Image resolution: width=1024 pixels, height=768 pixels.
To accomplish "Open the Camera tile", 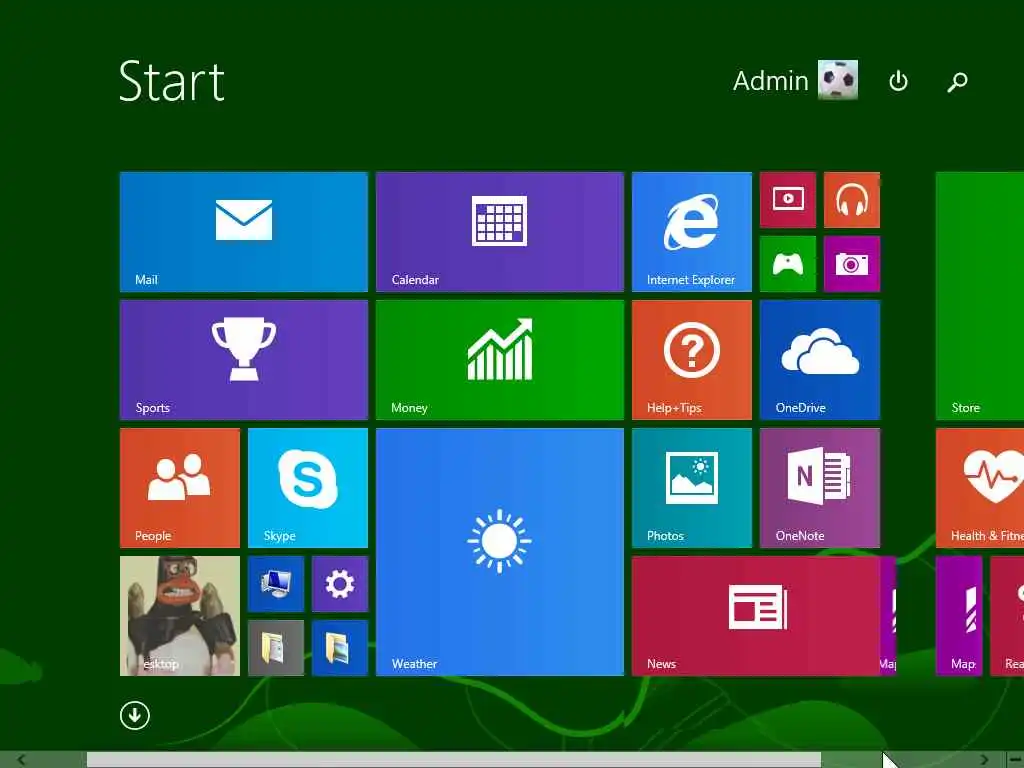I will (x=852, y=264).
